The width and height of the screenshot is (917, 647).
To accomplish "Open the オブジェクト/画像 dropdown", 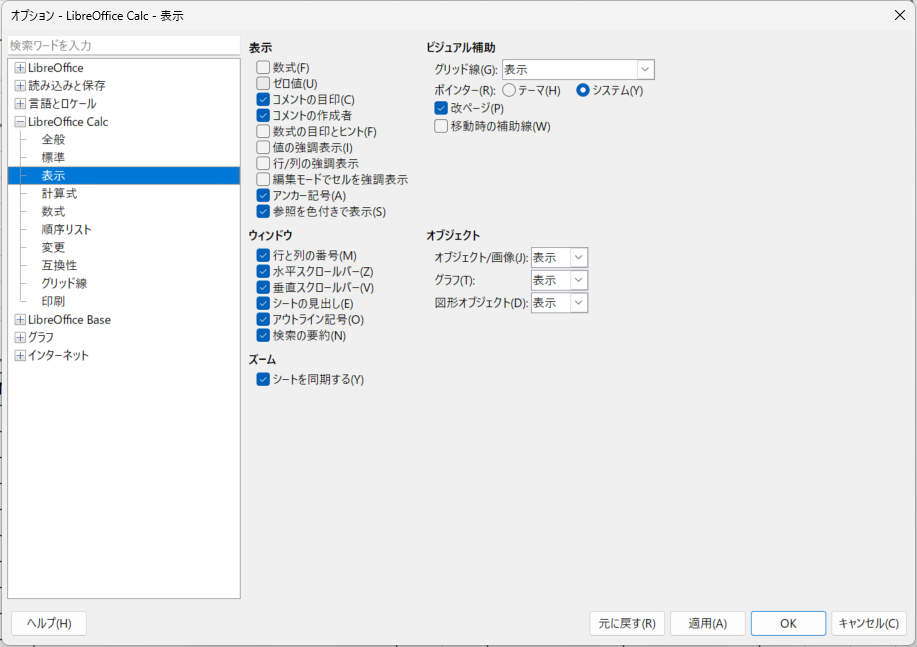I will point(578,258).
